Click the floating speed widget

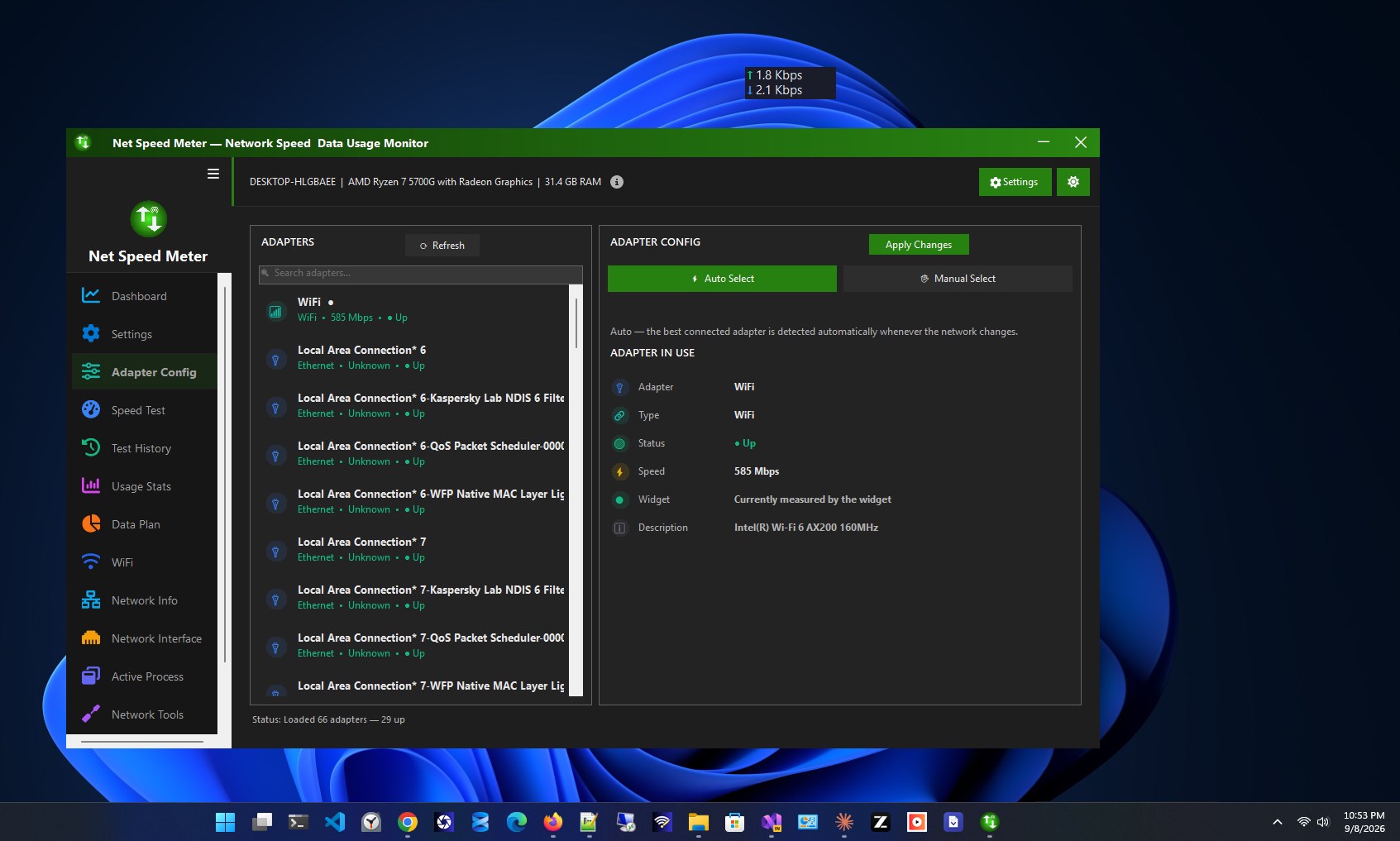click(790, 83)
